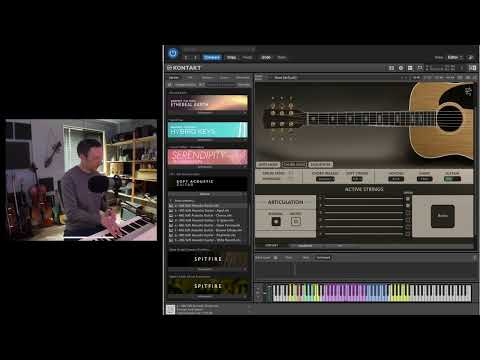The height and width of the screenshot is (360, 480).
Task: Toggle the blue plugin power button
Action: pyautogui.click(x=173, y=53)
